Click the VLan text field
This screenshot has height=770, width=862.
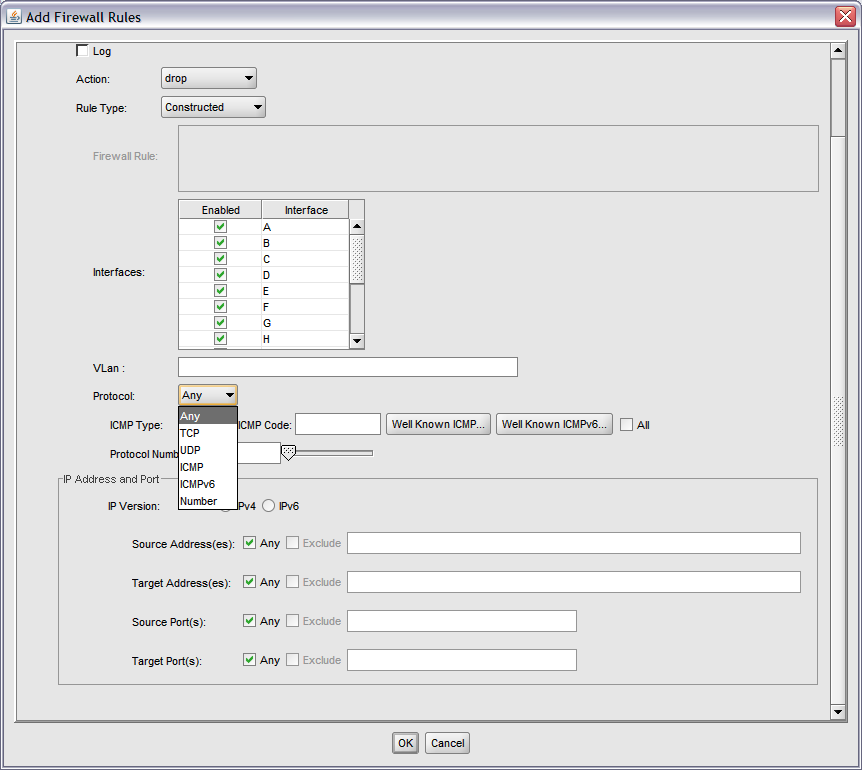tap(347, 367)
